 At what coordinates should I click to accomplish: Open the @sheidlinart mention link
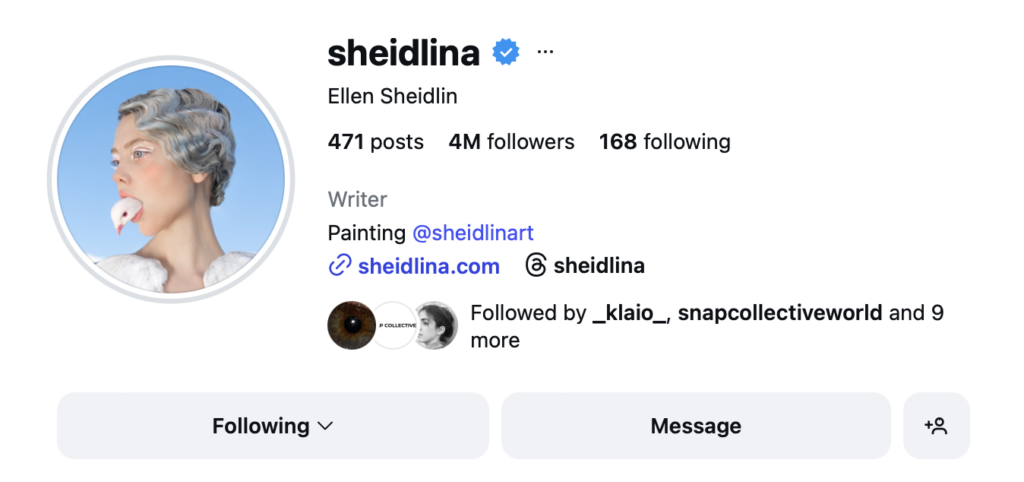(x=473, y=233)
